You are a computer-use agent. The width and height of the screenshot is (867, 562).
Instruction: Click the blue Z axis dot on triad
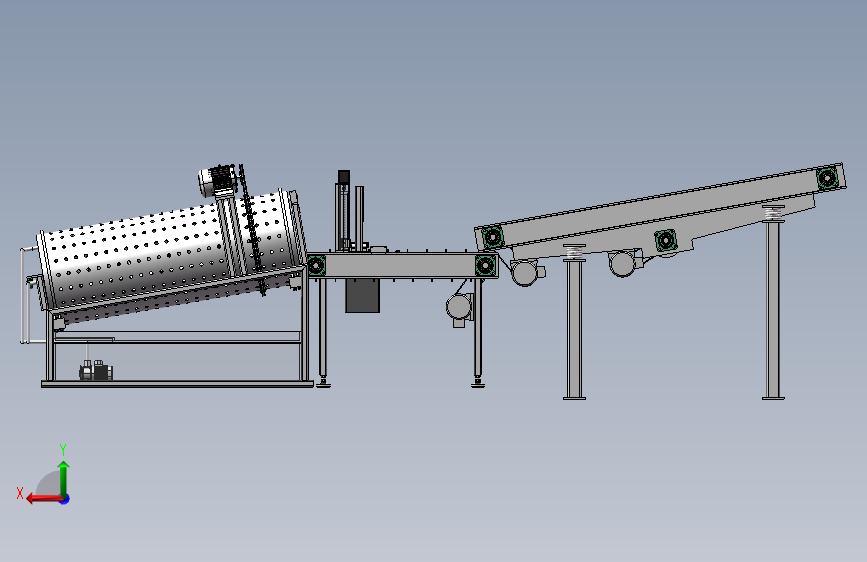65,499
